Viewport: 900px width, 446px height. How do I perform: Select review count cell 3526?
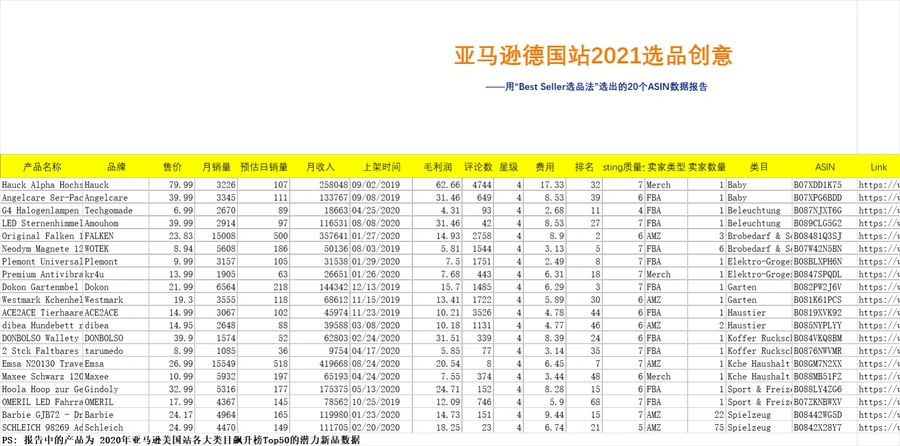coord(478,313)
